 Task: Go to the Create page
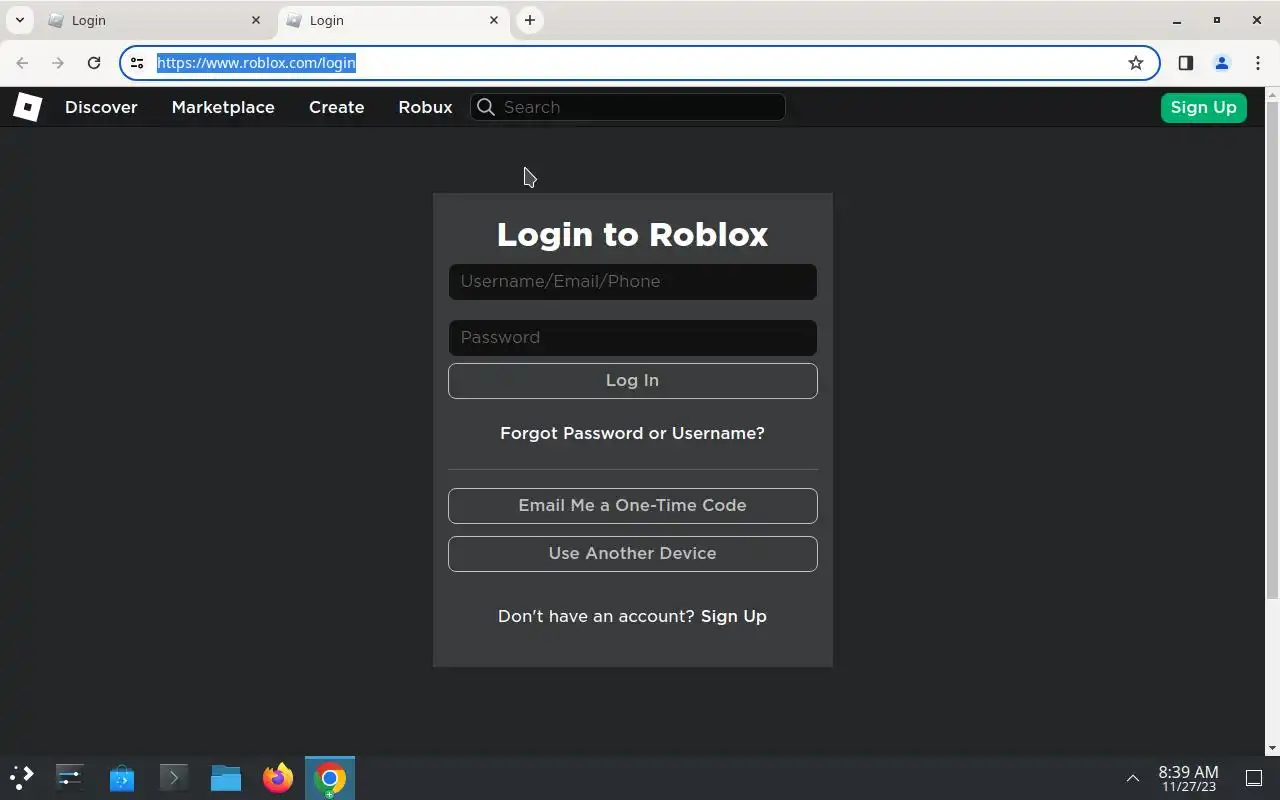pos(336,107)
